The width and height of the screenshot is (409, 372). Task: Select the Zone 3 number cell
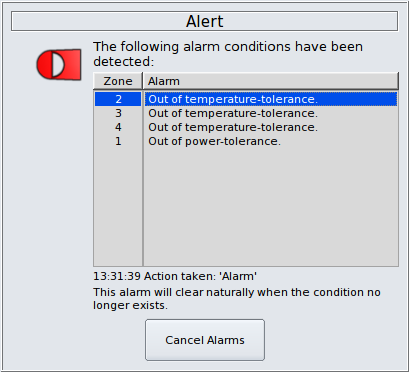click(x=118, y=113)
